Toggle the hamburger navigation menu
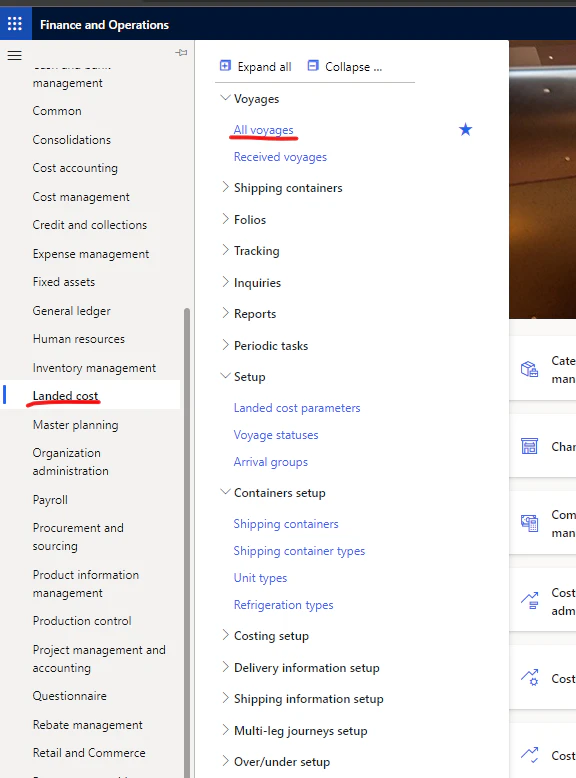This screenshot has height=778, width=576. [x=14, y=55]
